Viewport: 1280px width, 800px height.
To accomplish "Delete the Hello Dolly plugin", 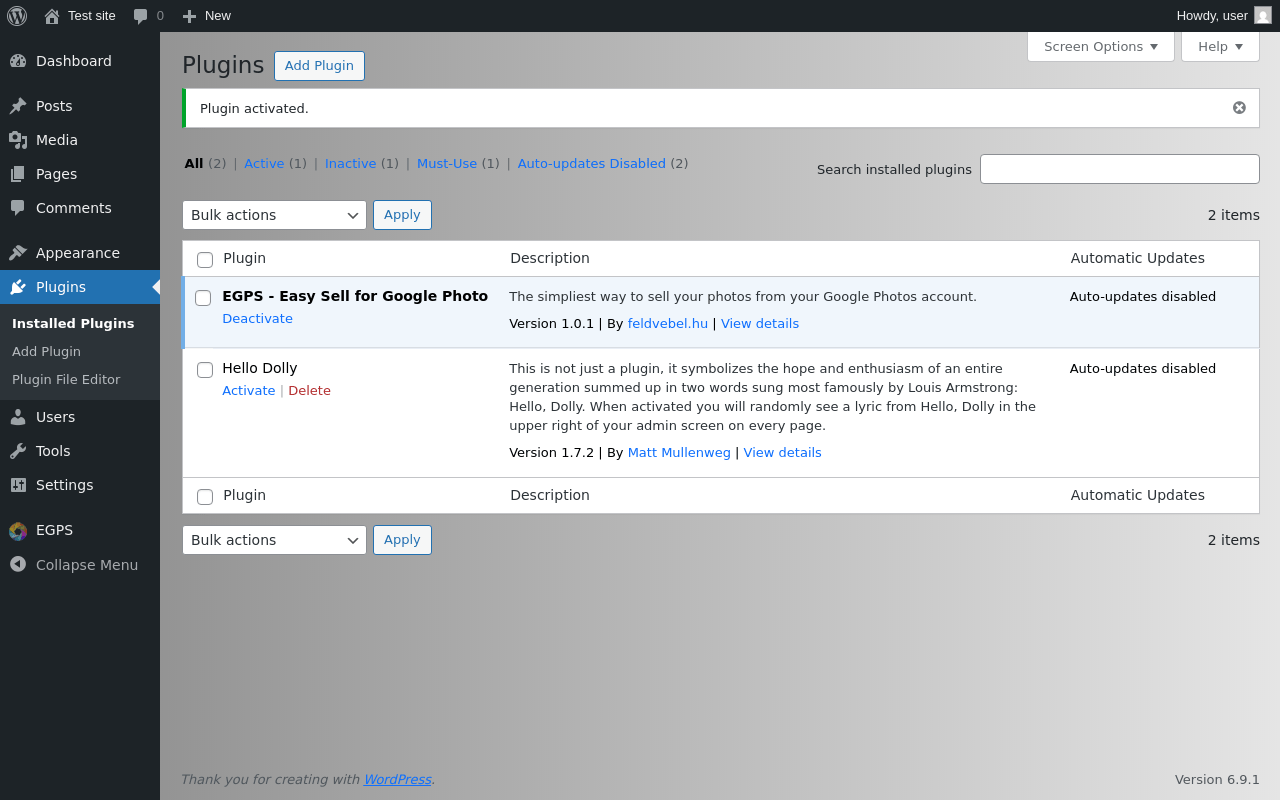I will [x=309, y=391].
